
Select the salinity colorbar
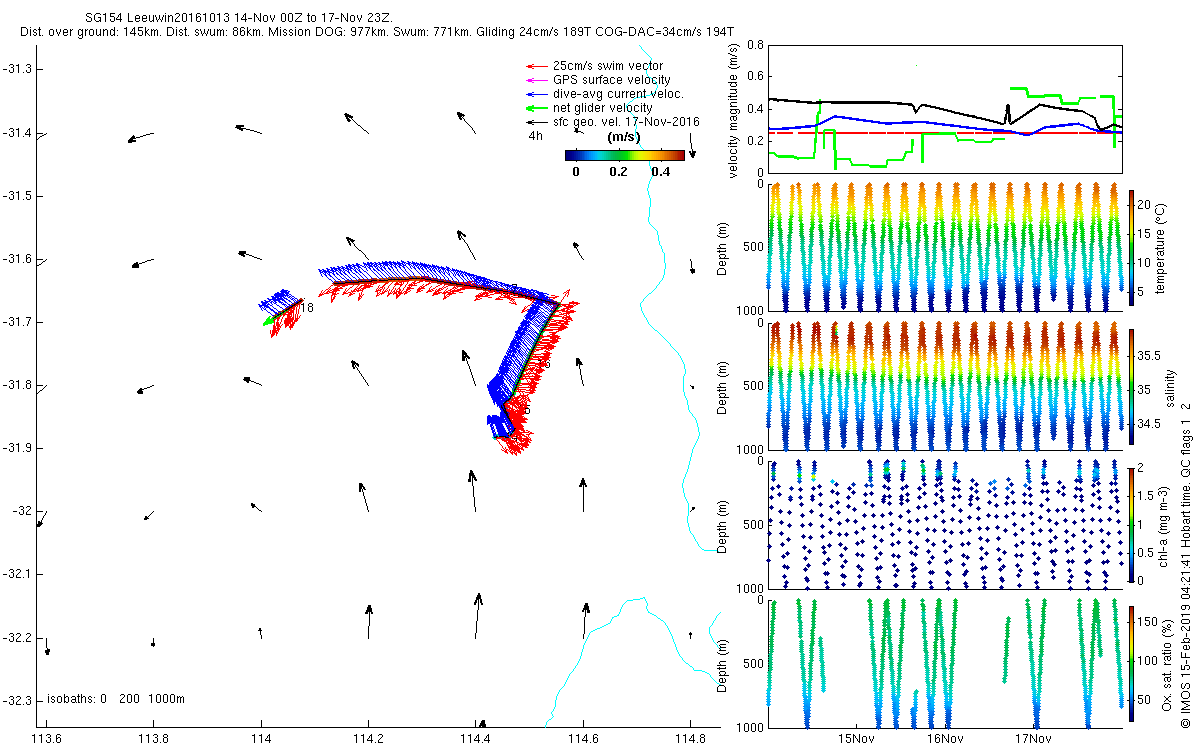click(x=1131, y=383)
